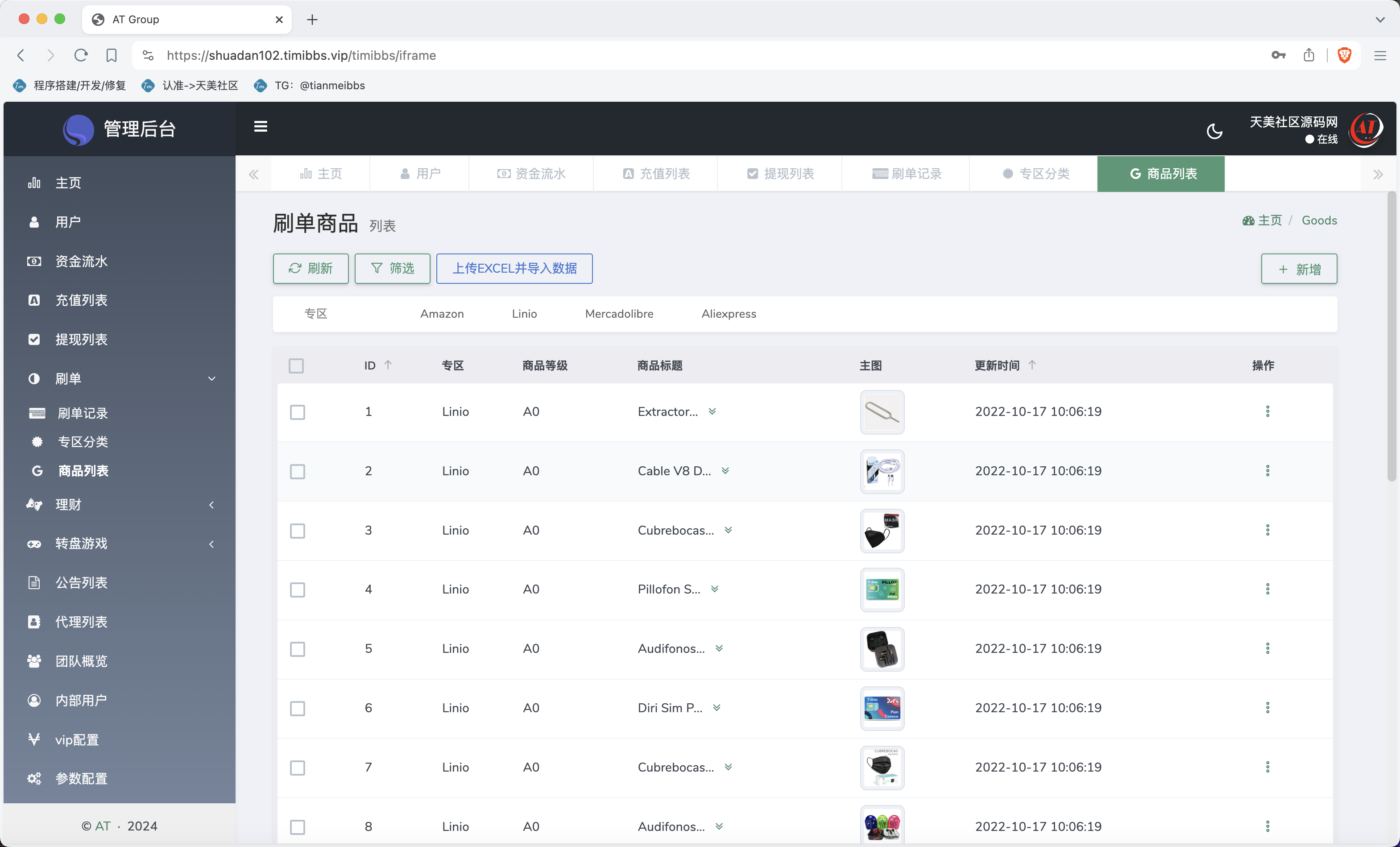The image size is (1400, 847).
Task: Expand the Cable V8 title details
Action: pyautogui.click(x=725, y=471)
